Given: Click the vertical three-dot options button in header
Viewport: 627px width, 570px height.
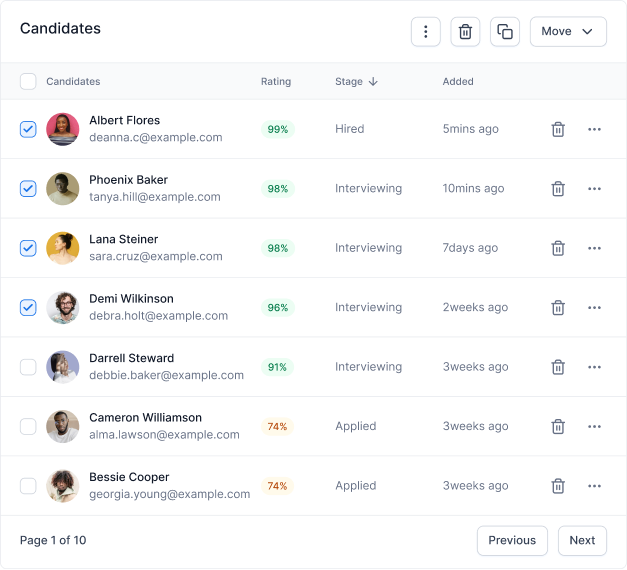Looking at the screenshot, I should click(425, 32).
